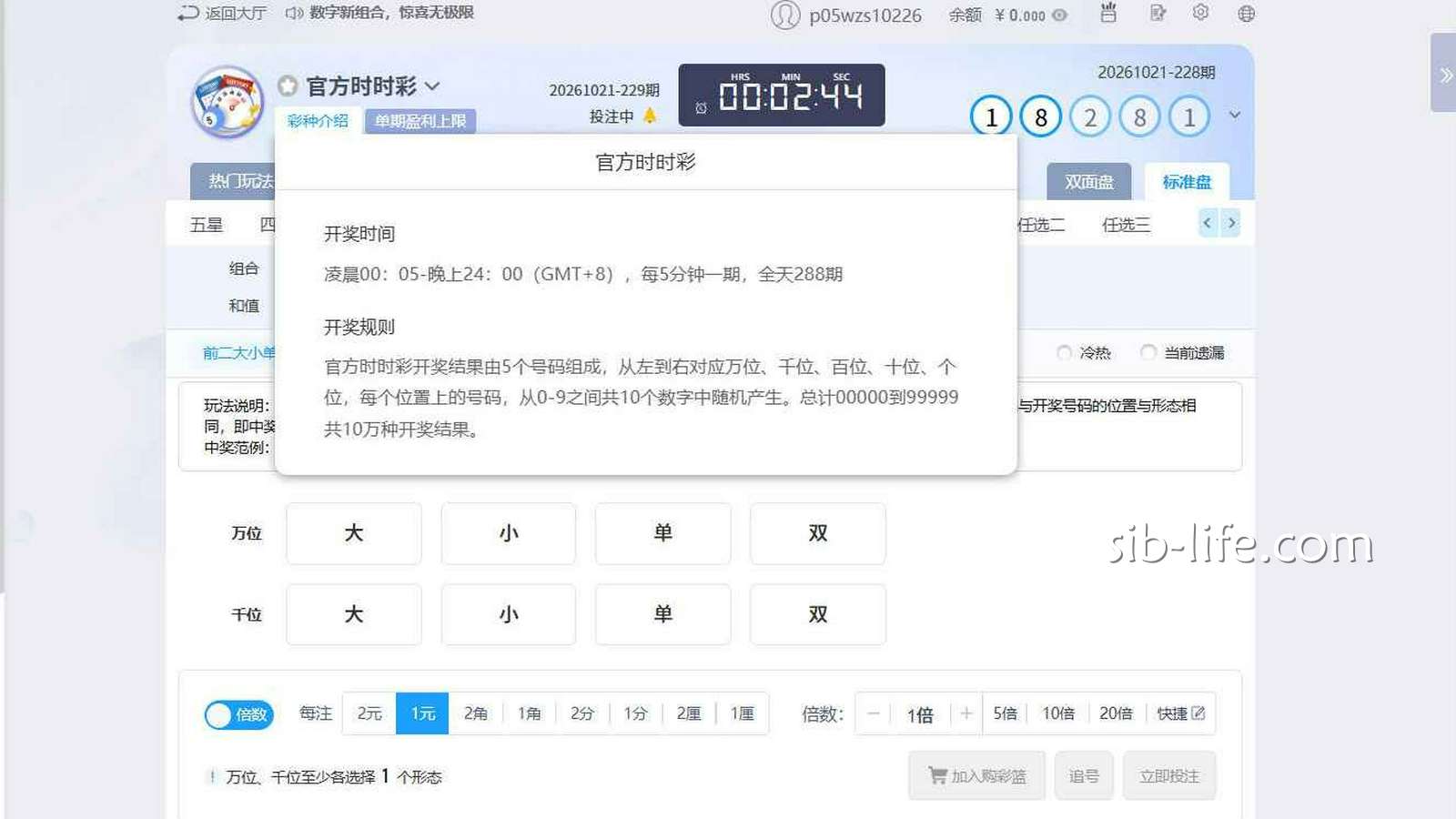The image size is (1456, 819).
Task: Decrease multiplier with minus button
Action: click(874, 713)
